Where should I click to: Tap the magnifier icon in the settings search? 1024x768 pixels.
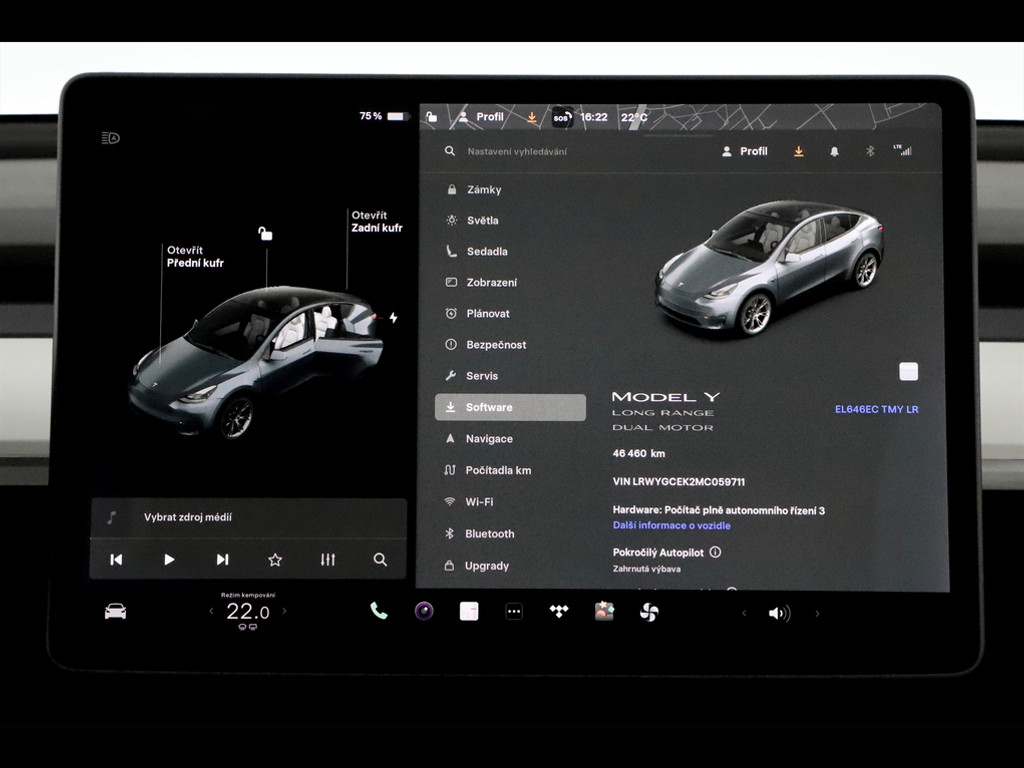click(x=450, y=152)
